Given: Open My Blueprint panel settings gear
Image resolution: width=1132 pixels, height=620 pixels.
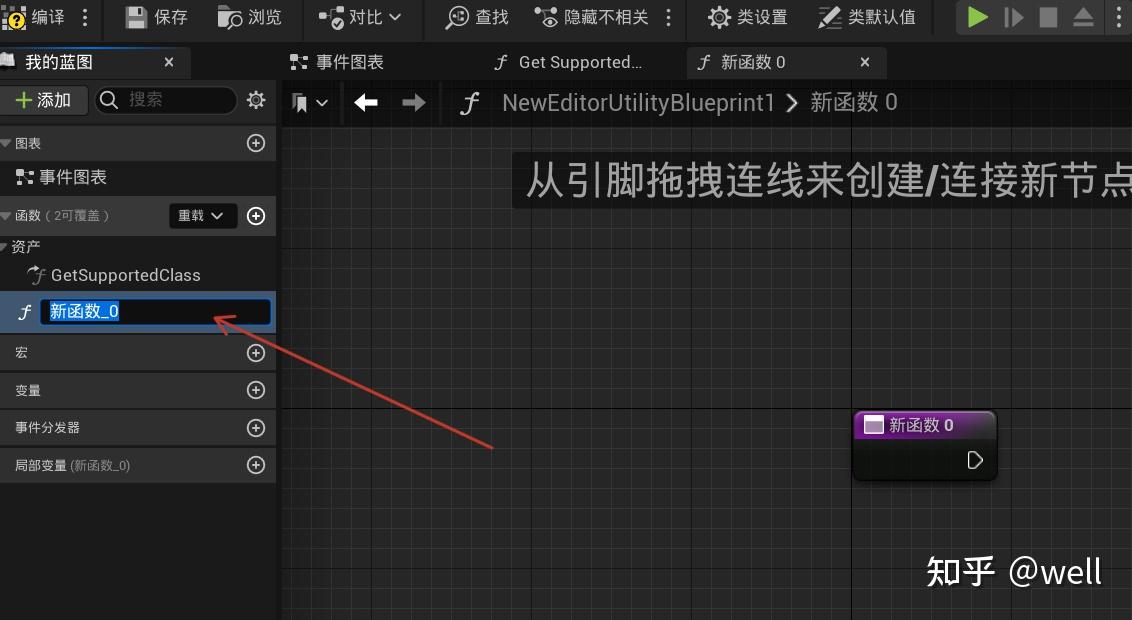Looking at the screenshot, I should tap(255, 100).
